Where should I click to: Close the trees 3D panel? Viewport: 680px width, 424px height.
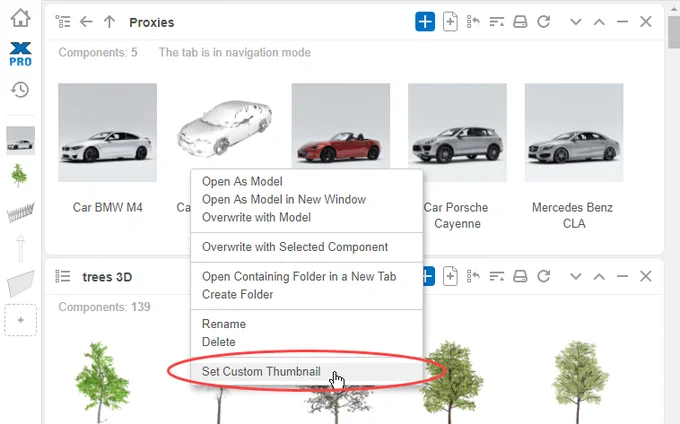(x=646, y=276)
